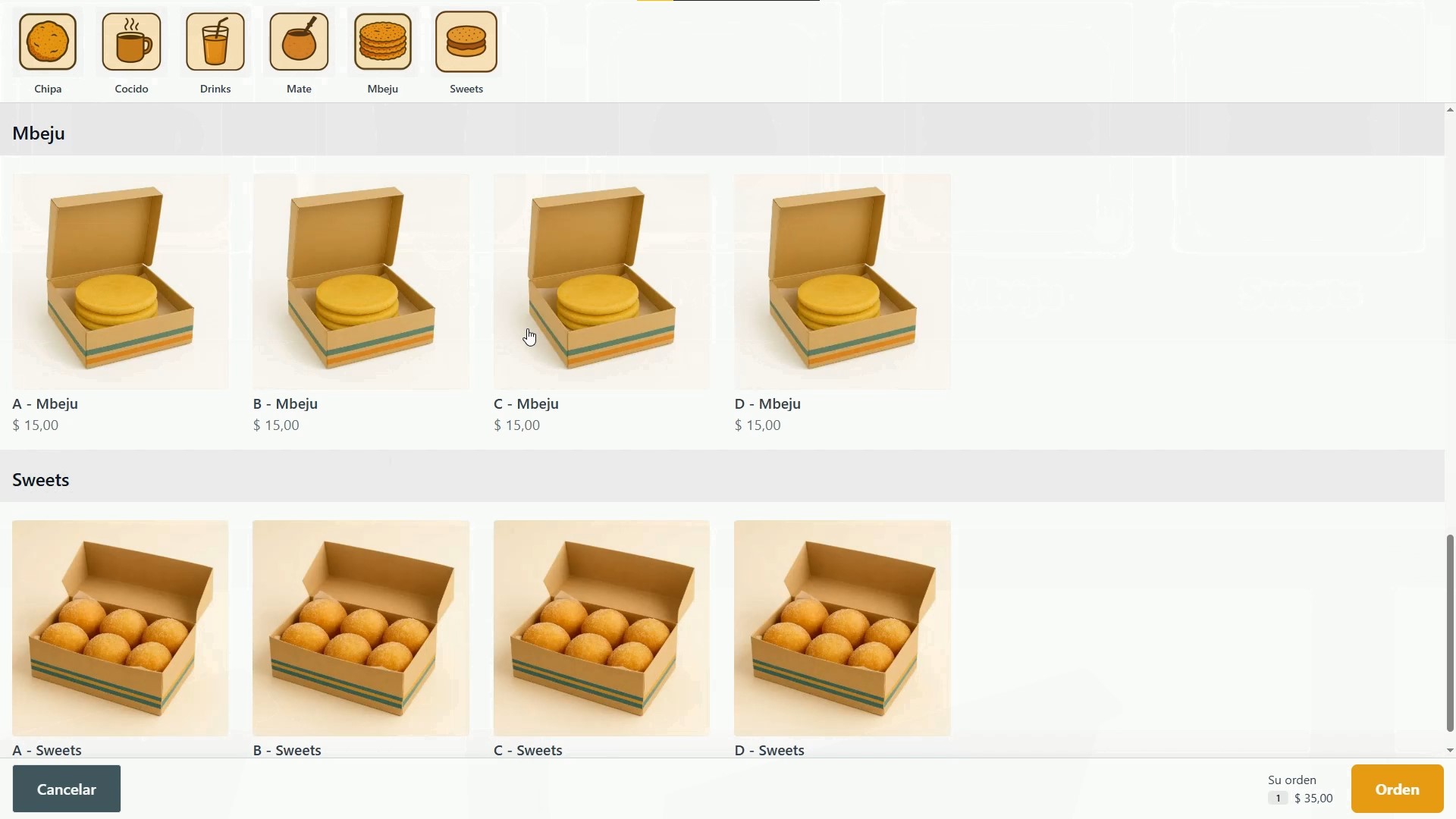This screenshot has width=1456, height=819.
Task: Click the Orden button
Action: pos(1398,789)
